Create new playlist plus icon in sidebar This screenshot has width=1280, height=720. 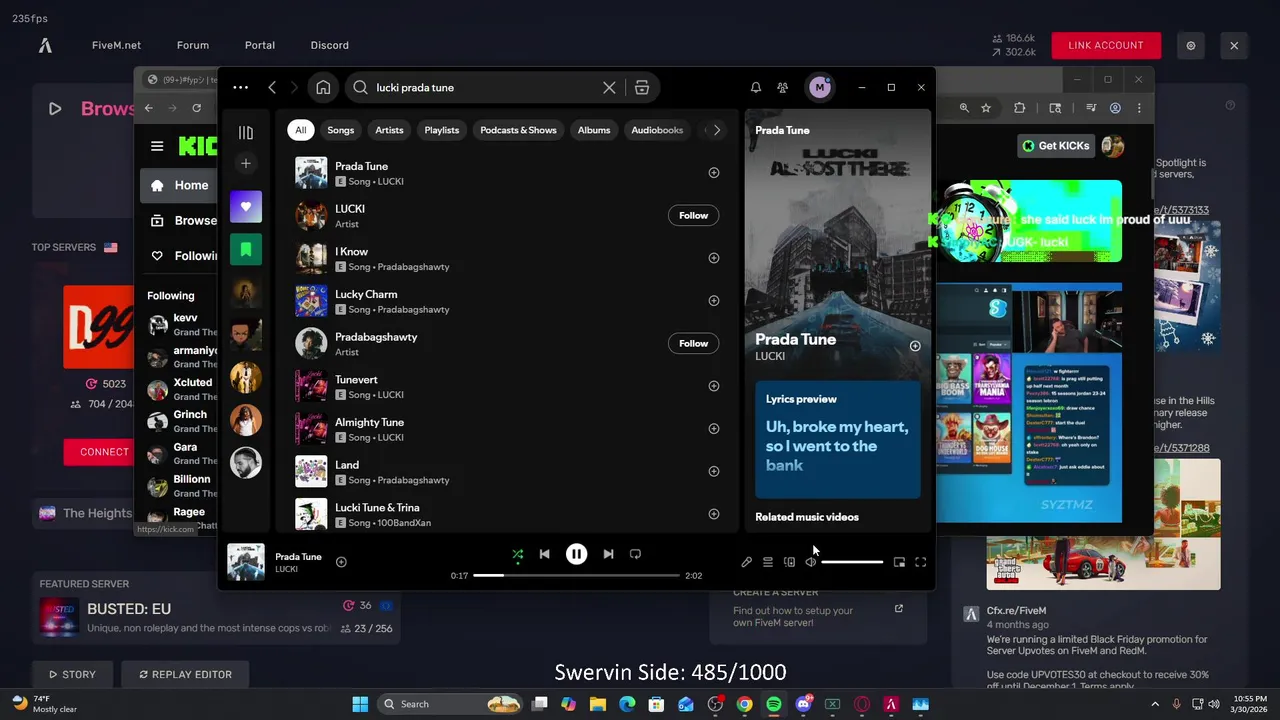[x=246, y=163]
